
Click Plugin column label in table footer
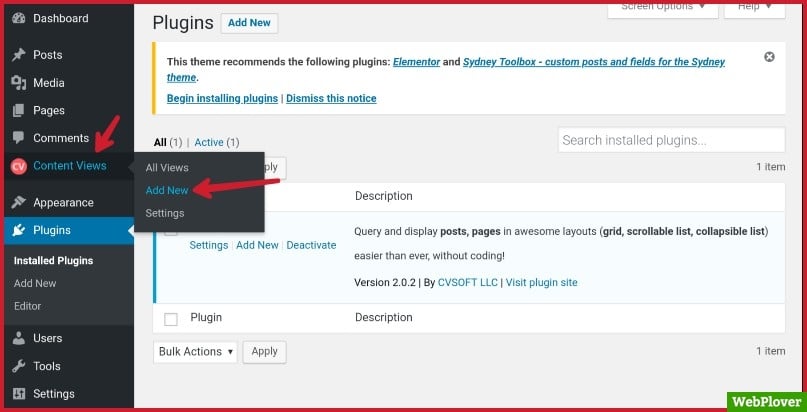[206, 317]
